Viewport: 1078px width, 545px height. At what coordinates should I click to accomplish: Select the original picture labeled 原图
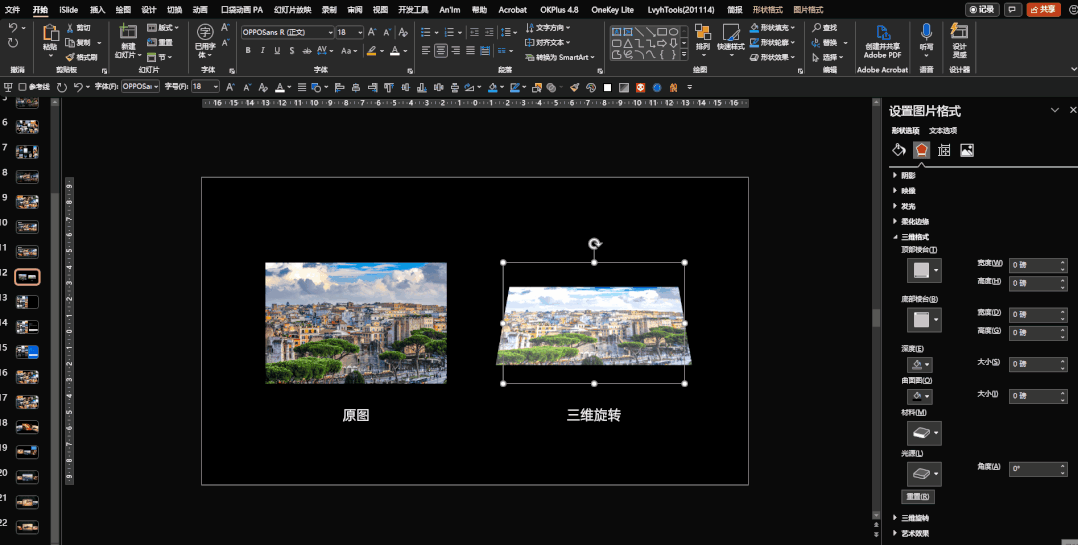tap(356, 322)
